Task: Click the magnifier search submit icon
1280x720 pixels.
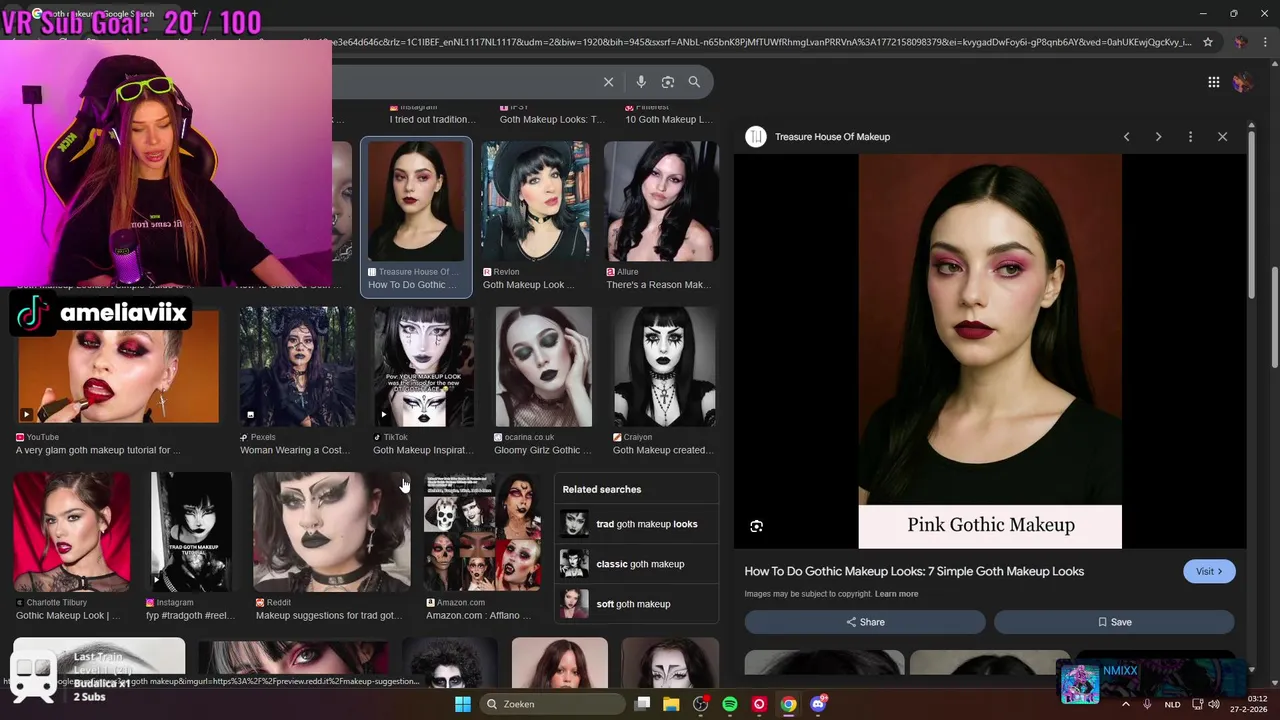Action: point(694,82)
